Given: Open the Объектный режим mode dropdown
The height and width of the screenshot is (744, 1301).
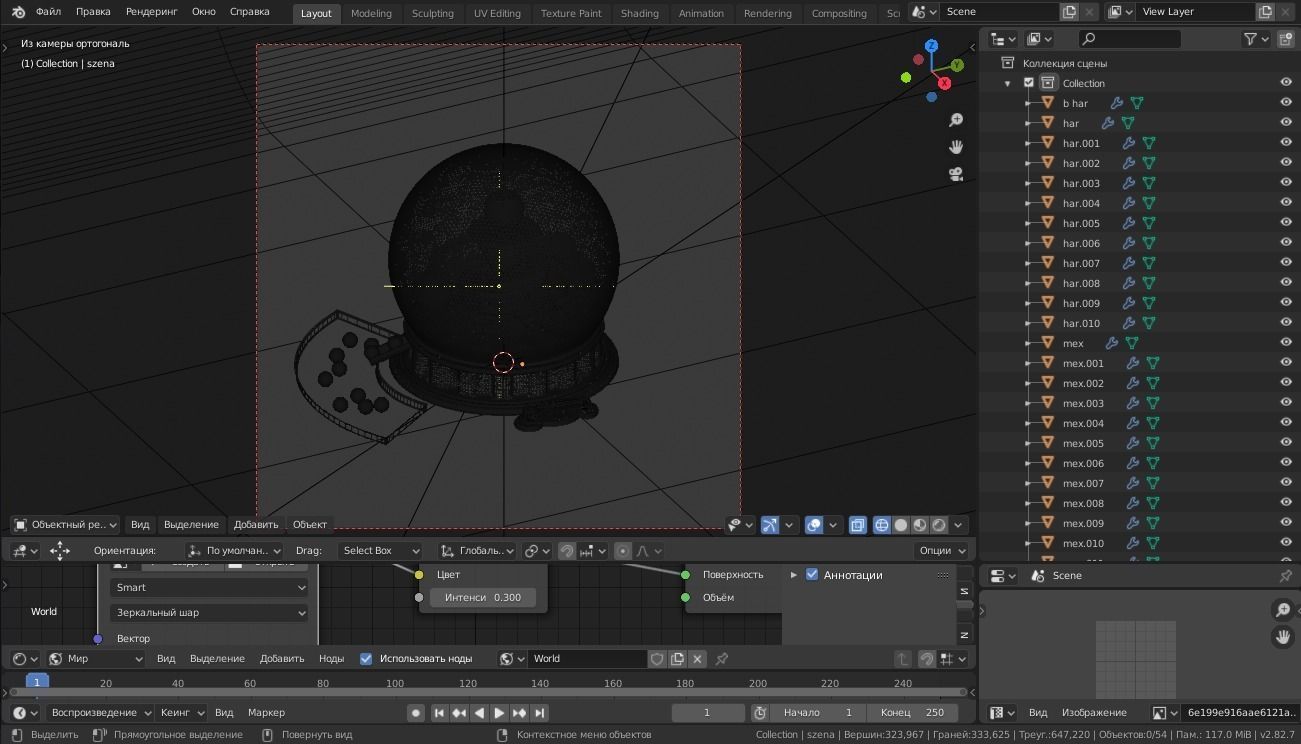Looking at the screenshot, I should pyautogui.click(x=65, y=525).
